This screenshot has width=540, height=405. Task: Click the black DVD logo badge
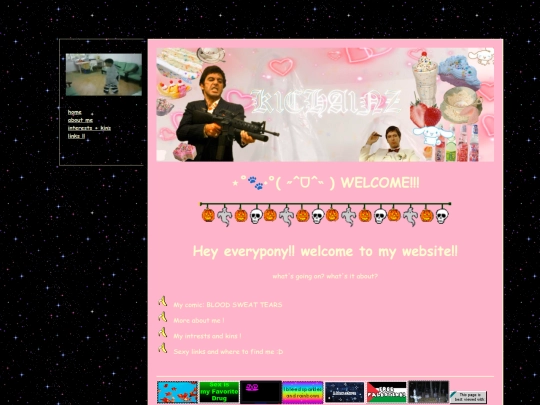click(x=261, y=392)
